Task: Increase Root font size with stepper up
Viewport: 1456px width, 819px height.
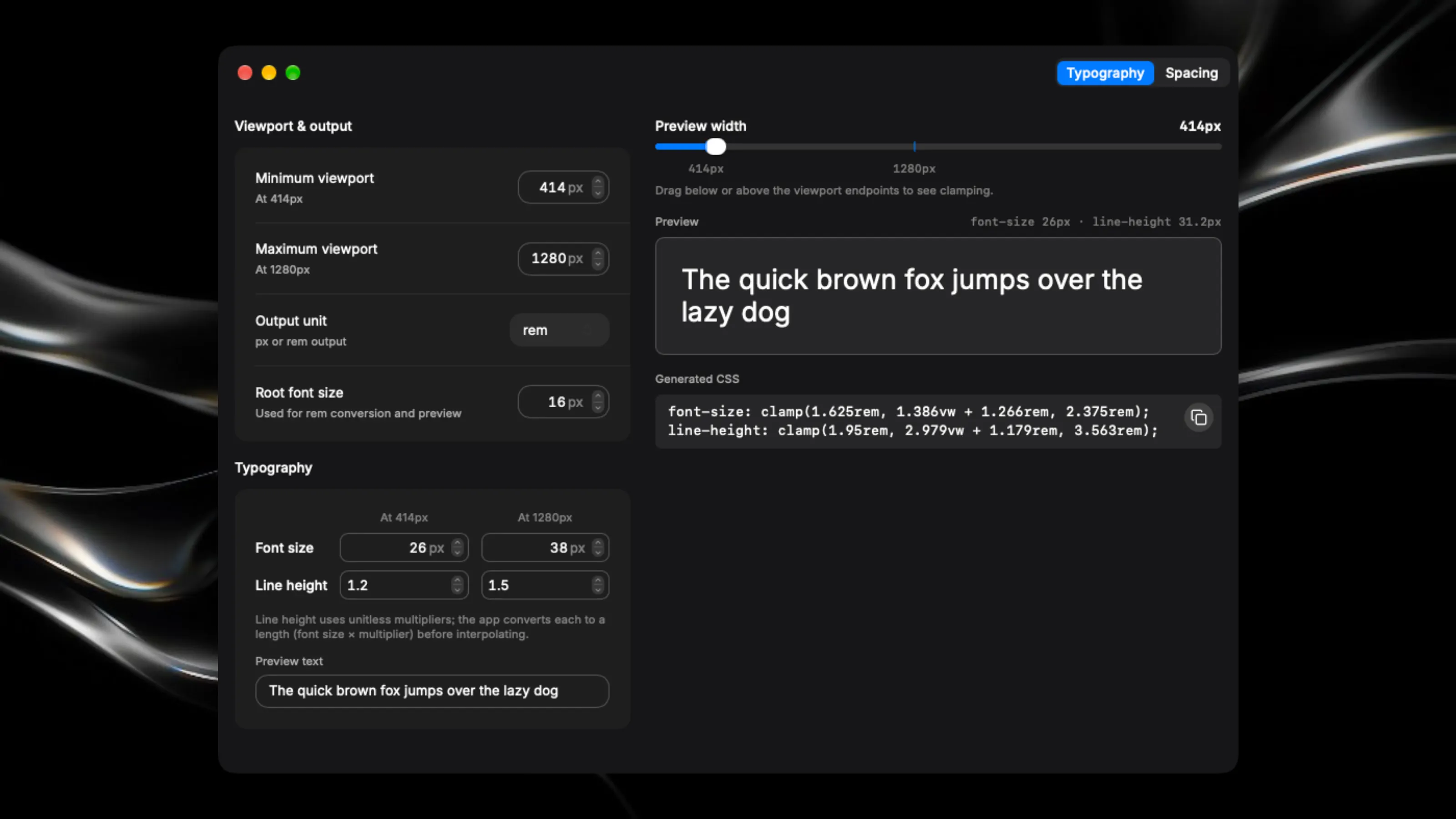Action: click(598, 397)
